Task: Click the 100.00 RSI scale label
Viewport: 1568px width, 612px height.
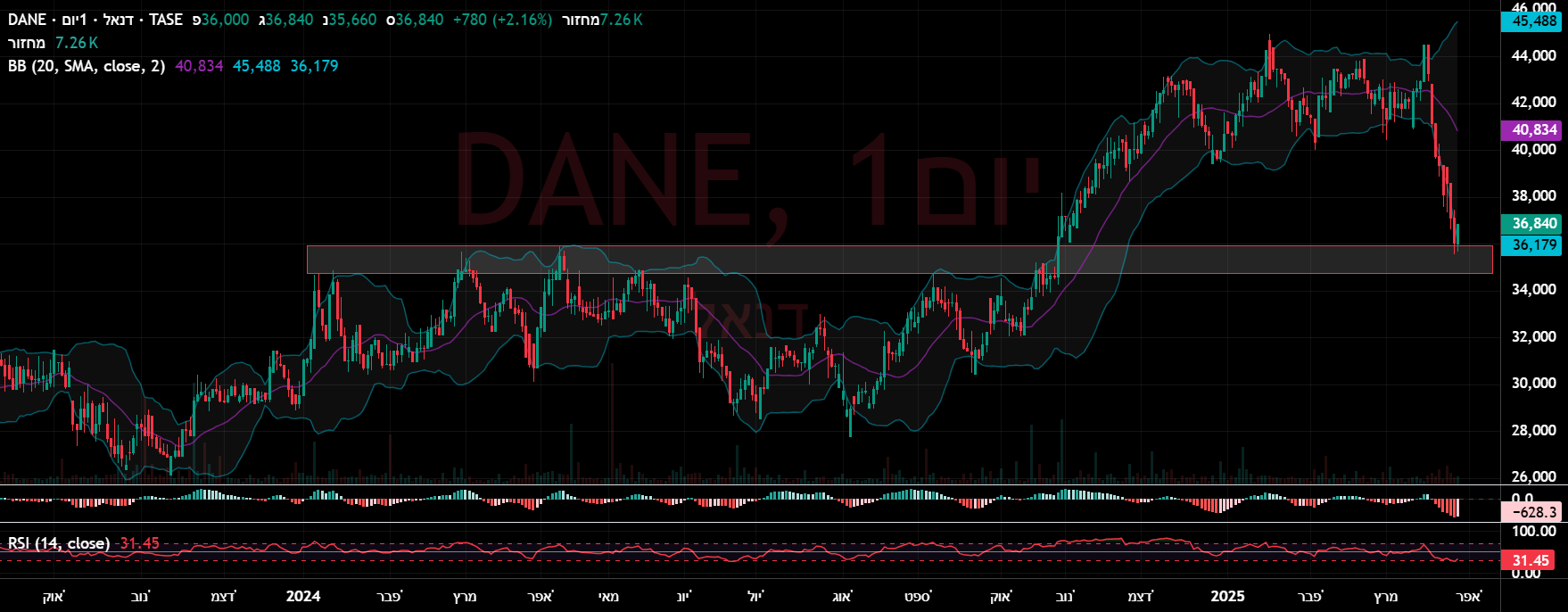Action: (x=1534, y=532)
